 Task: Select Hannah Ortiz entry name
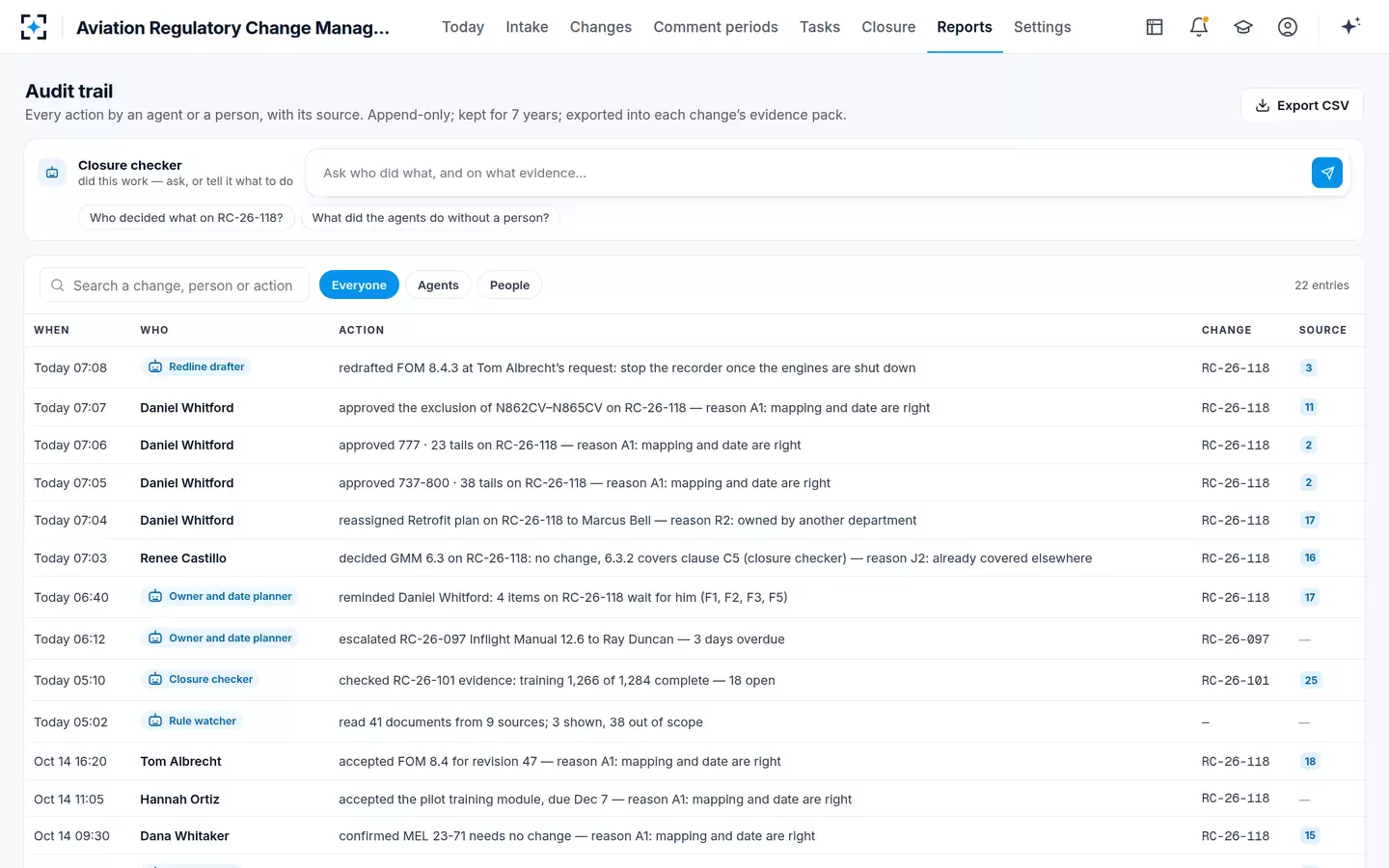(179, 799)
